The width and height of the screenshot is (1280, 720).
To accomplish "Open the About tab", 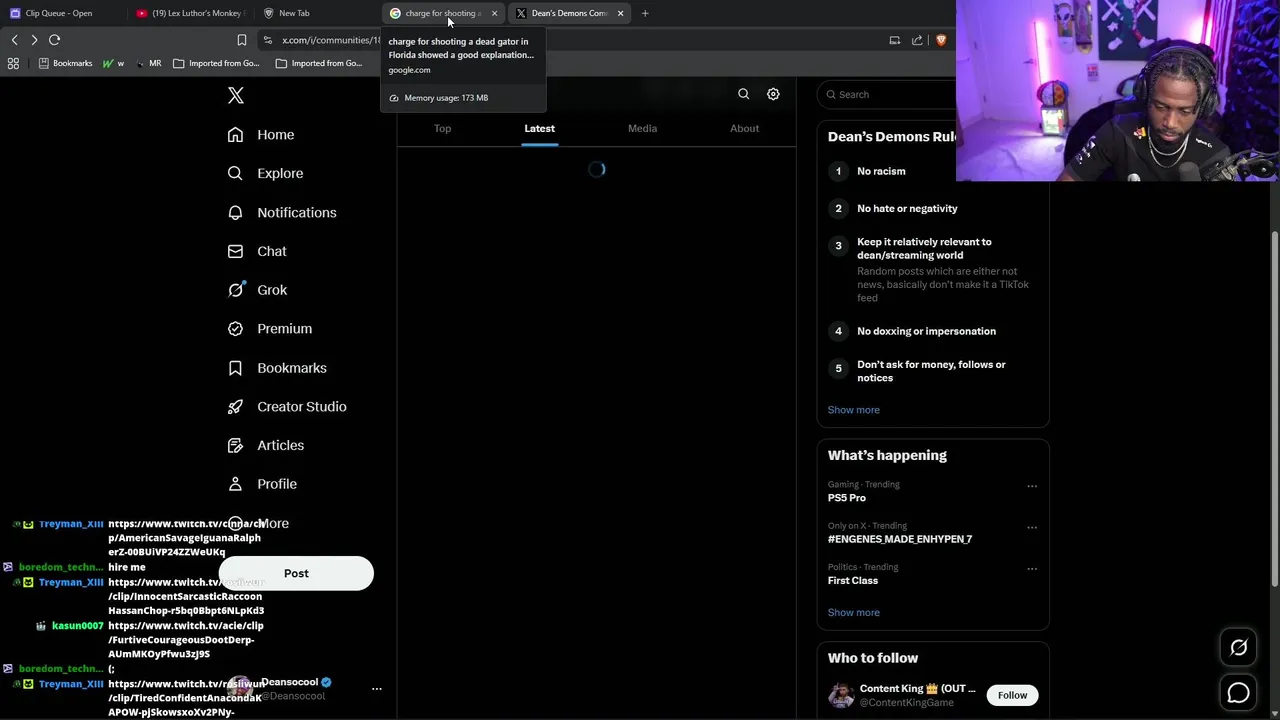I will (x=744, y=128).
